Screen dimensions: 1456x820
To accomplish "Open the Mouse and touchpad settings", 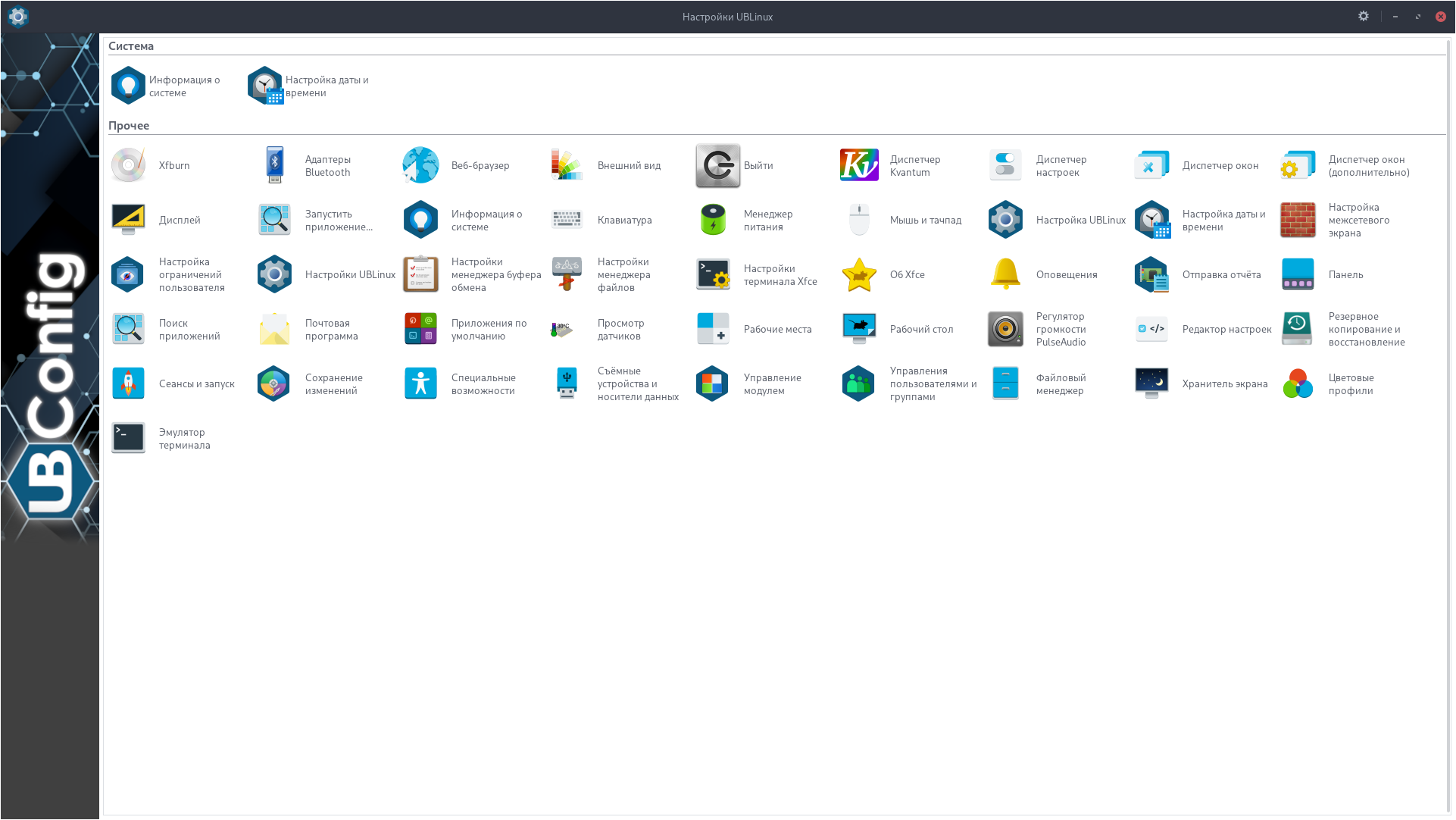I will [859, 220].
